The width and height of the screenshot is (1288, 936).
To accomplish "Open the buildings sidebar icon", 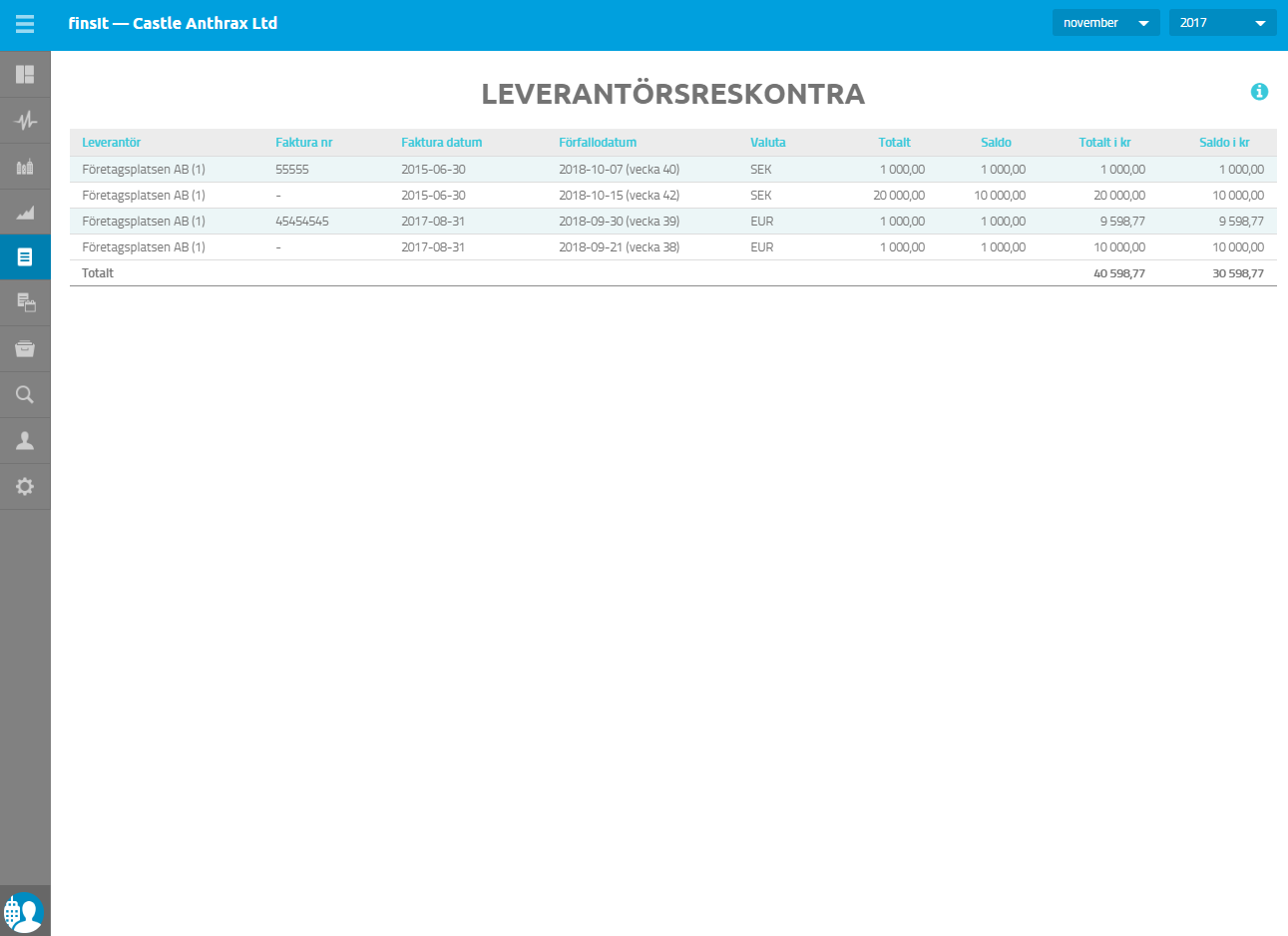I will click(25, 167).
